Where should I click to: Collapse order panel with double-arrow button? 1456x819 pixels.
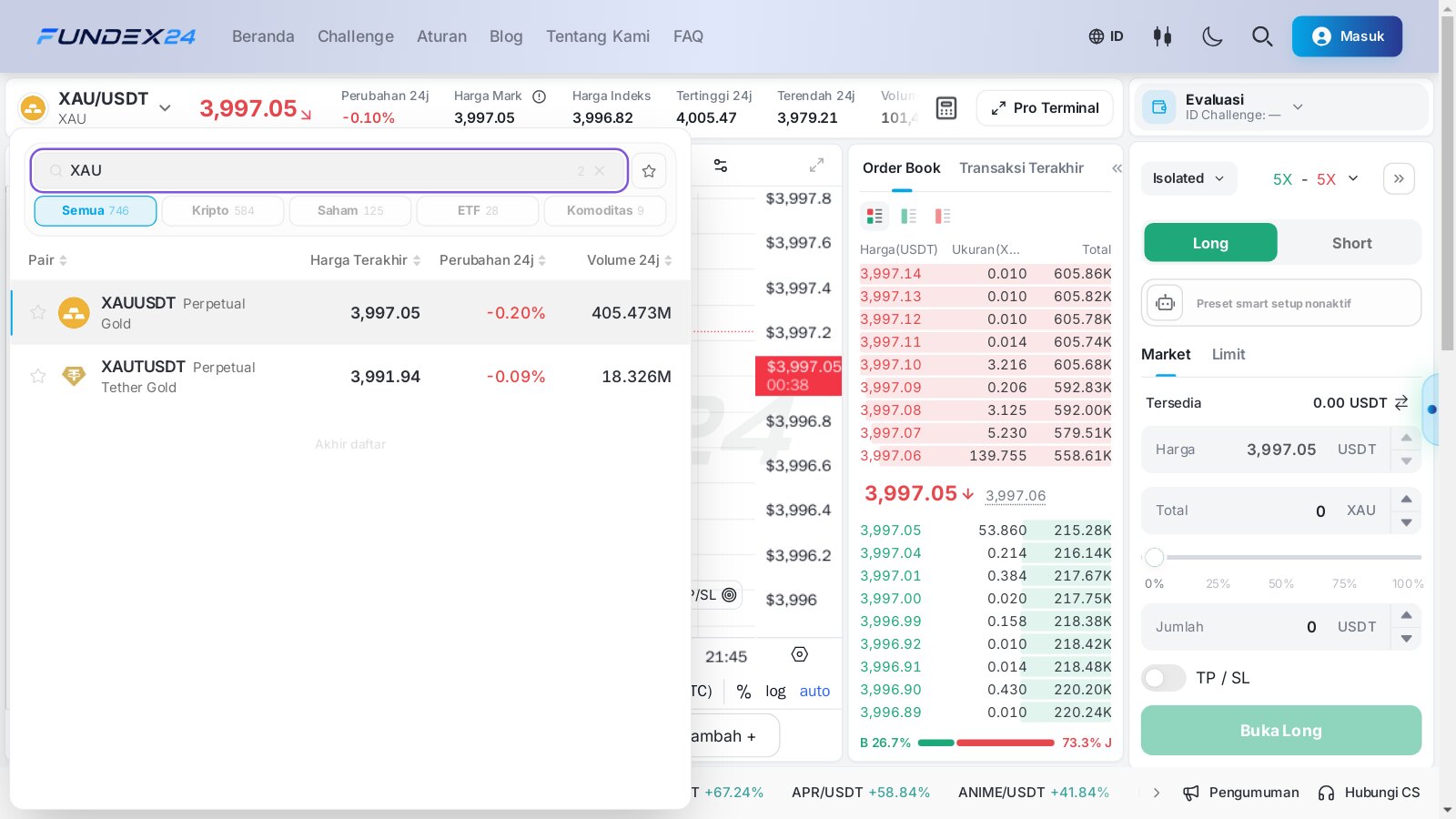point(1399,178)
